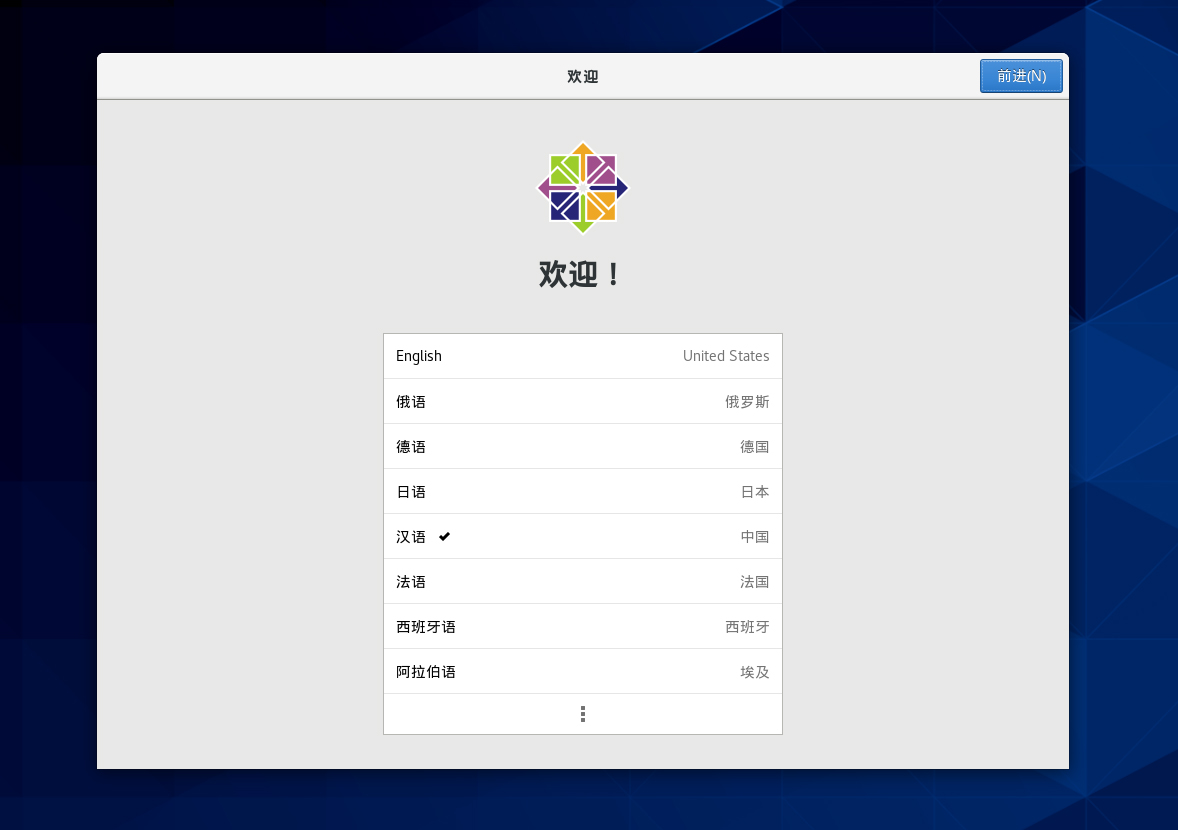Click the checkmark beside 汉语
Screen dimensions: 1178x830
coord(445,537)
